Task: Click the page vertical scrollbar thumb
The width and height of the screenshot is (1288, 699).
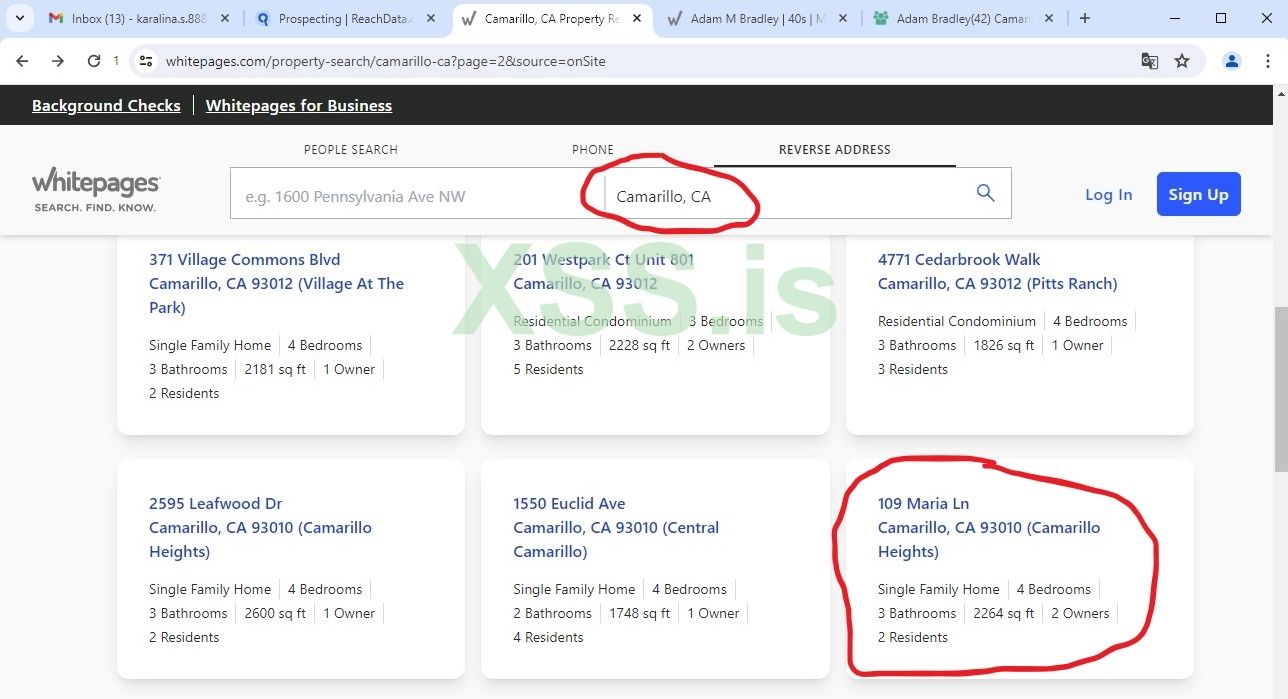Action: pos(1279,390)
